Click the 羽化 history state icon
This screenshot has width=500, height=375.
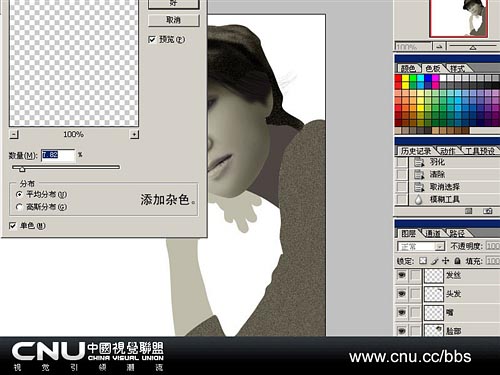[x=419, y=162]
